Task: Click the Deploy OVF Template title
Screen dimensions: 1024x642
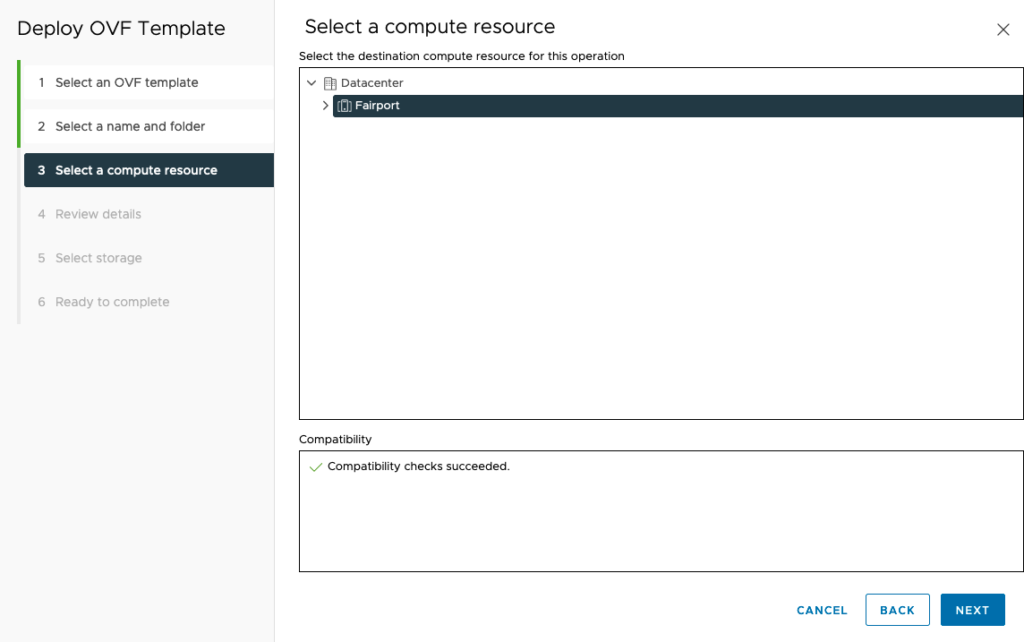Action: [121, 29]
